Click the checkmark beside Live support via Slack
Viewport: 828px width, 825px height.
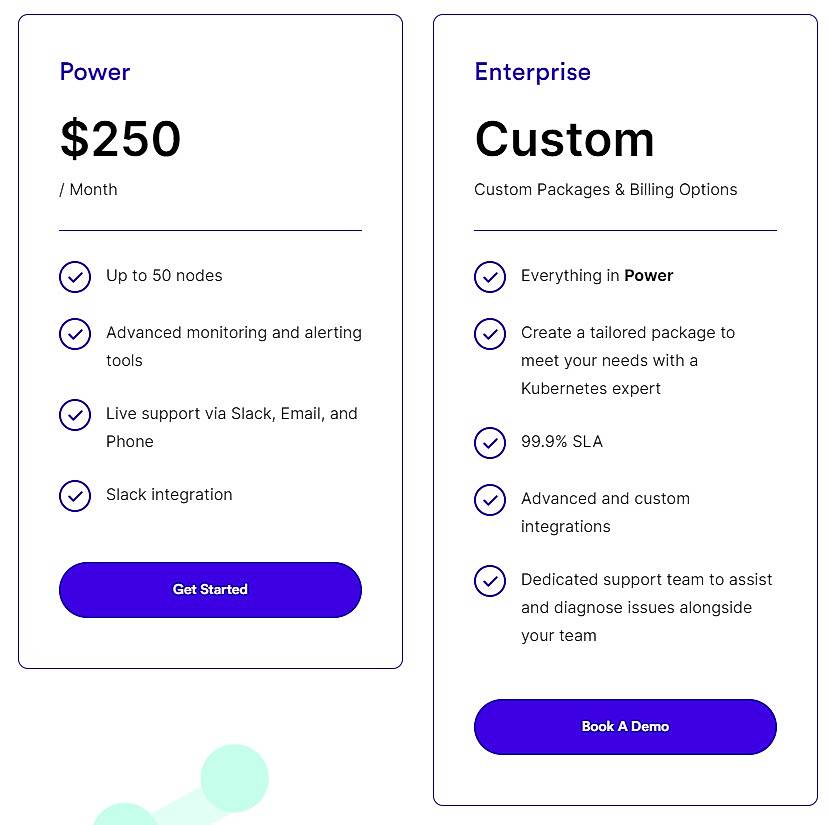(x=75, y=415)
